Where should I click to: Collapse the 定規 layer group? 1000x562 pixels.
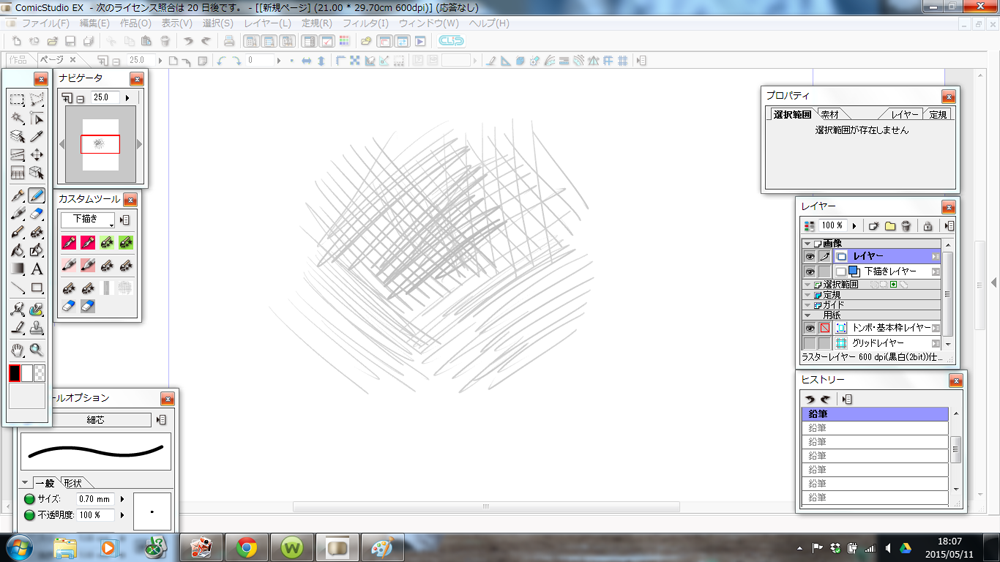click(807, 295)
